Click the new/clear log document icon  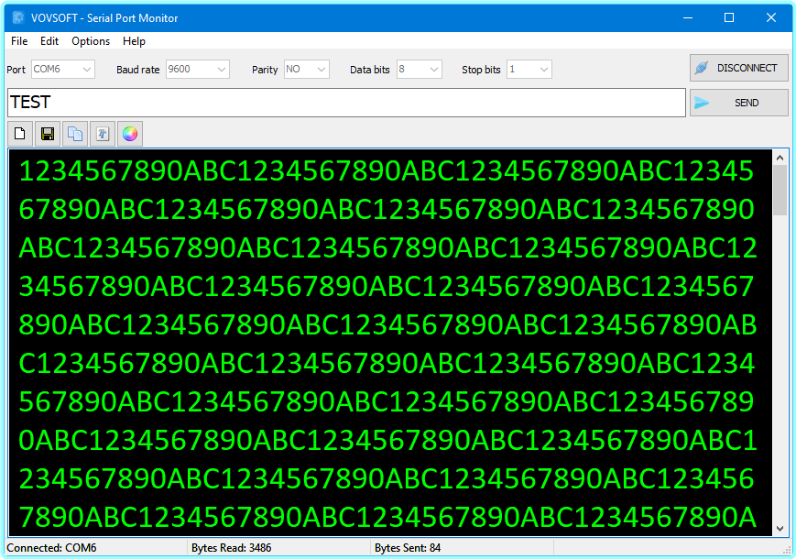pyautogui.click(x=20, y=133)
